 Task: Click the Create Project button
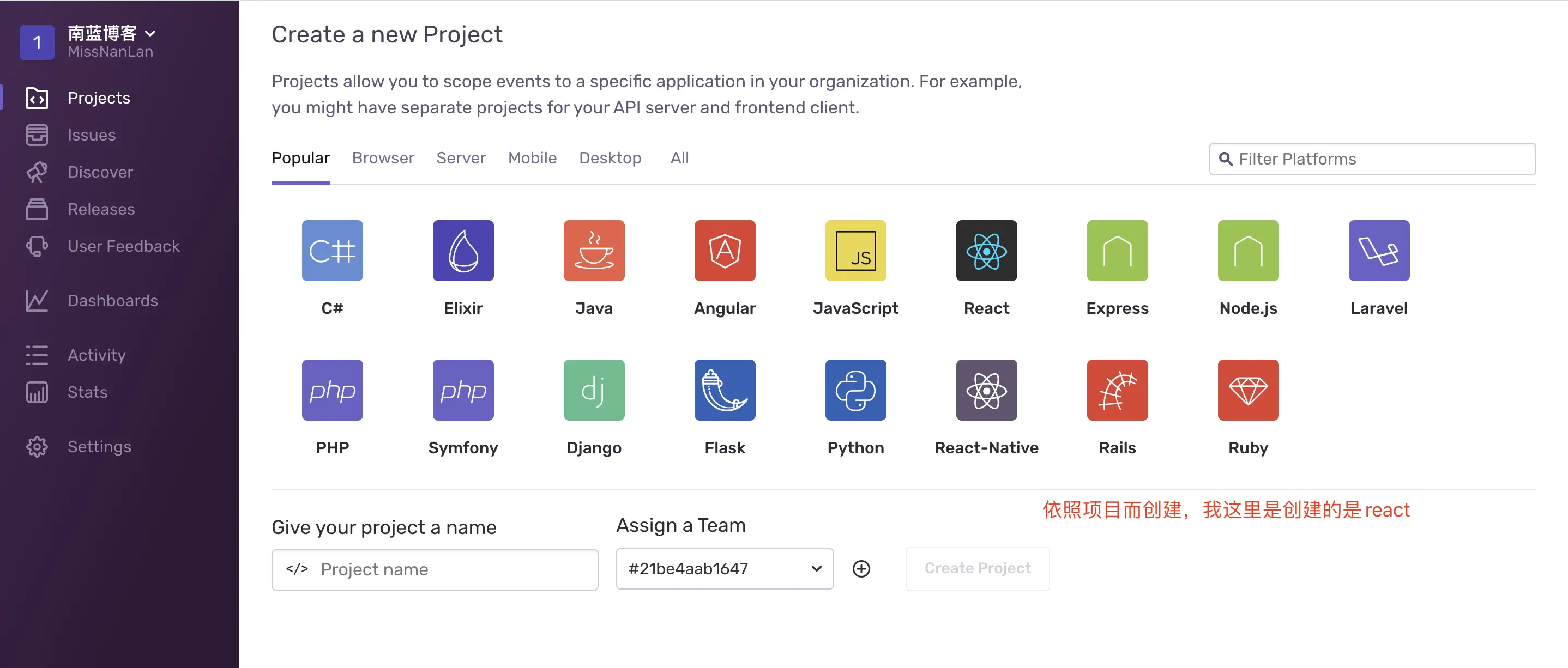[x=977, y=568]
